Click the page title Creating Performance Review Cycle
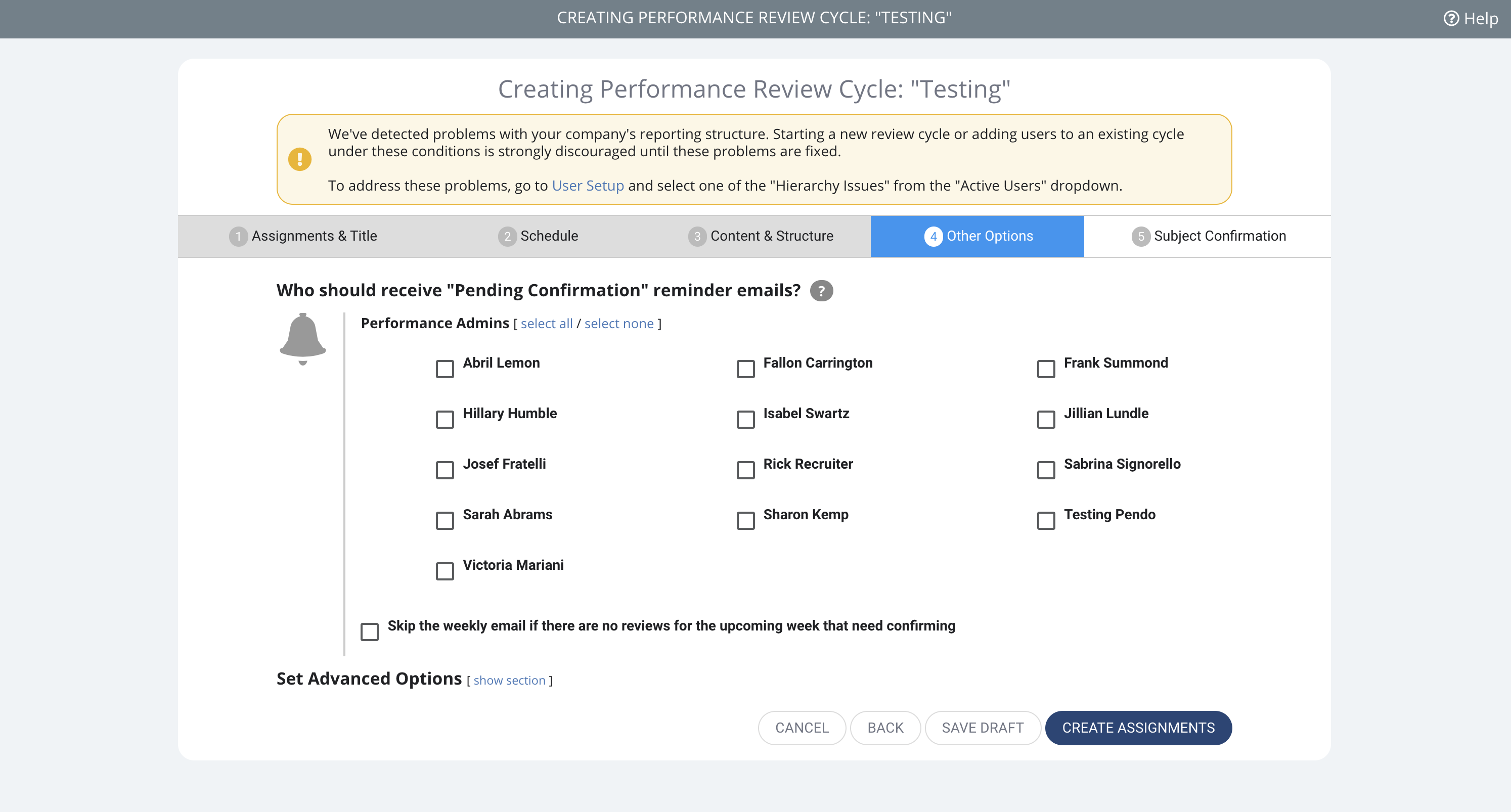The width and height of the screenshot is (1511, 812). pyautogui.click(x=754, y=89)
